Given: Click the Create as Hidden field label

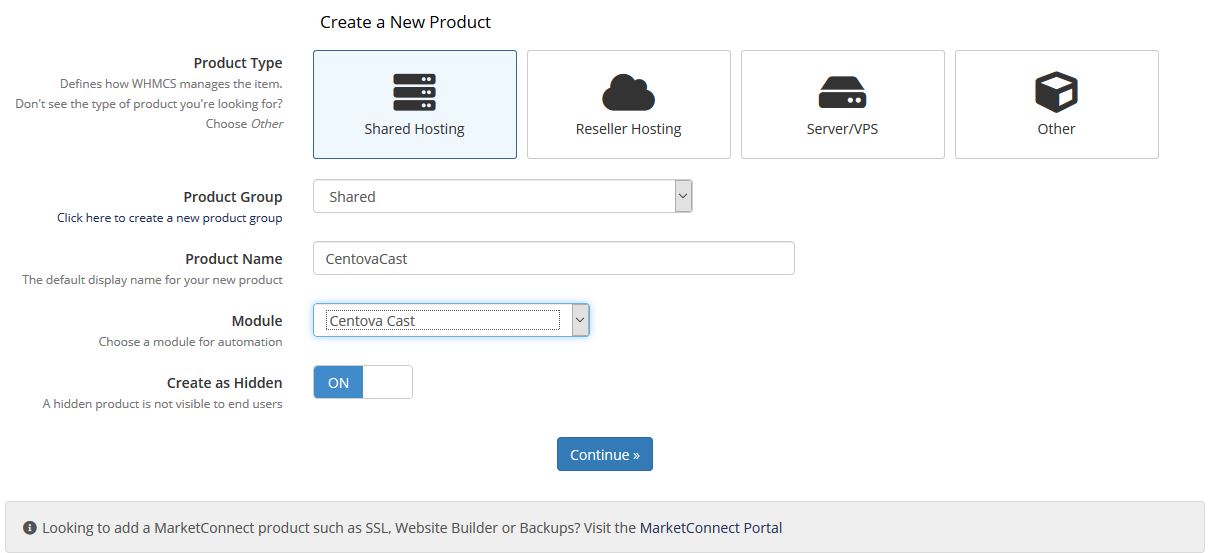Looking at the screenshot, I should point(225,383).
